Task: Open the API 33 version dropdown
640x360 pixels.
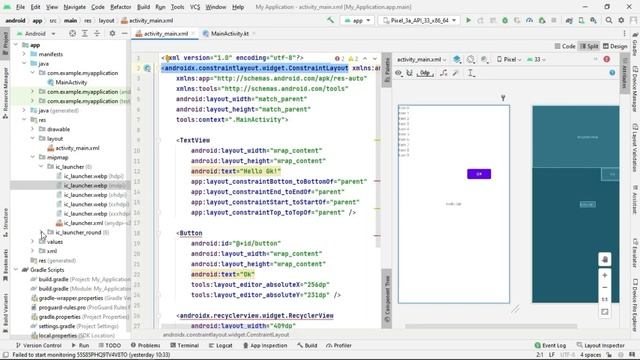Action: (536, 60)
